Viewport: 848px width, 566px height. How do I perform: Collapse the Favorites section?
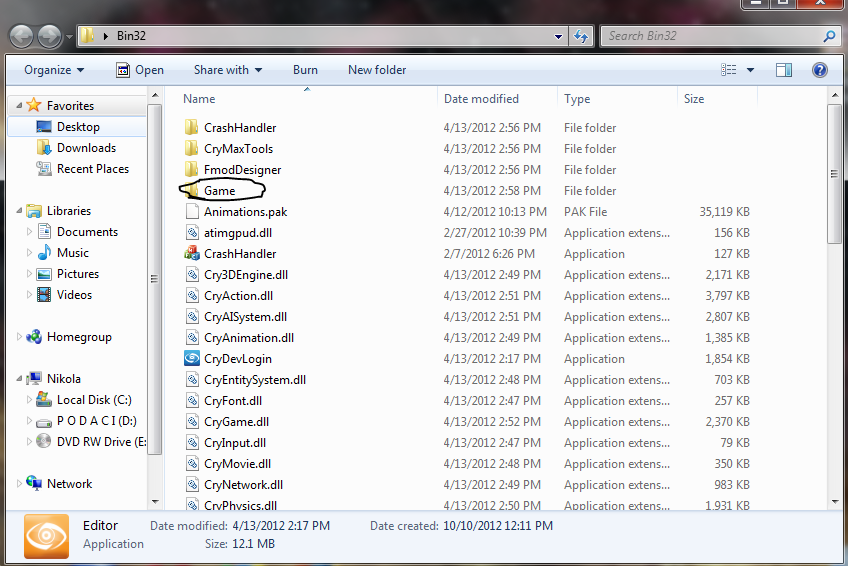tap(19, 105)
